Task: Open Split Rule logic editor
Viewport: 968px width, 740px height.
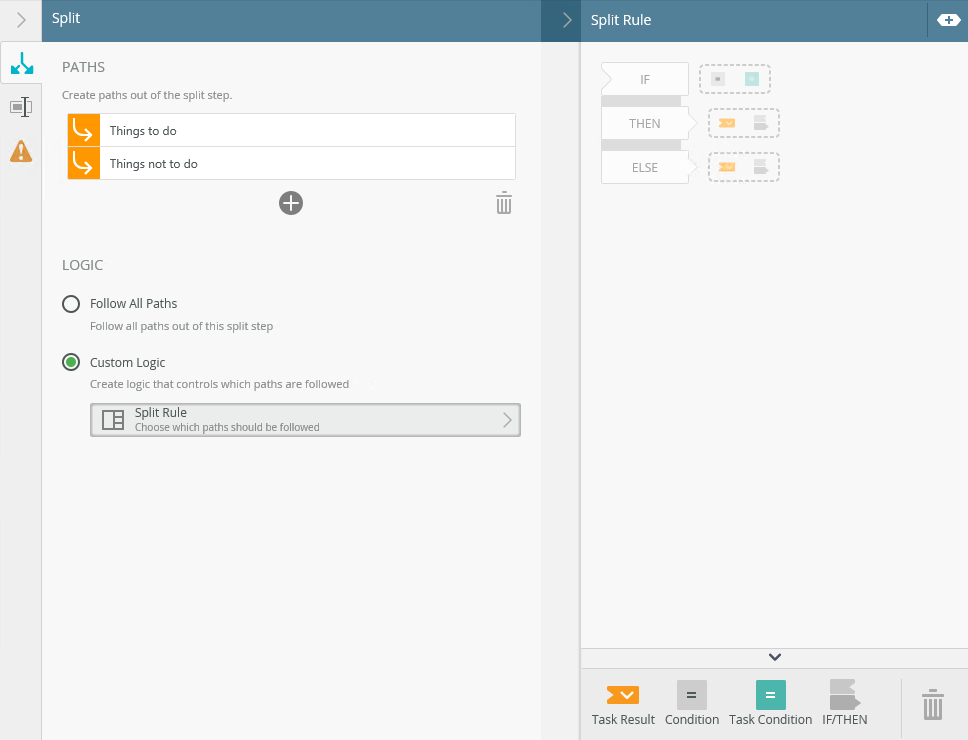Action: click(305, 420)
